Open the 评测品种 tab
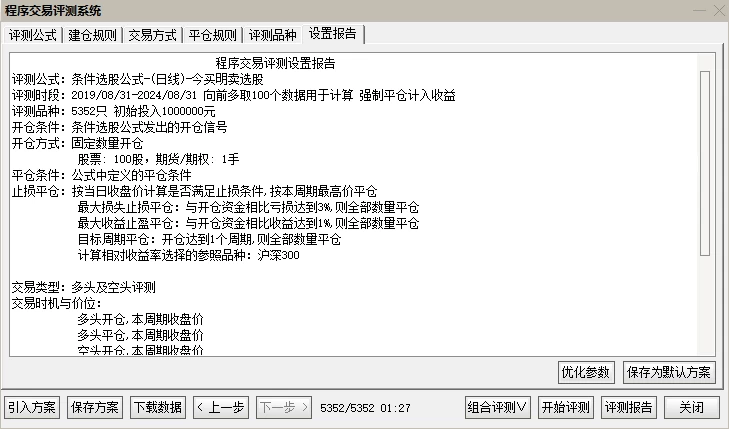This screenshot has width=729, height=429. coord(272,35)
